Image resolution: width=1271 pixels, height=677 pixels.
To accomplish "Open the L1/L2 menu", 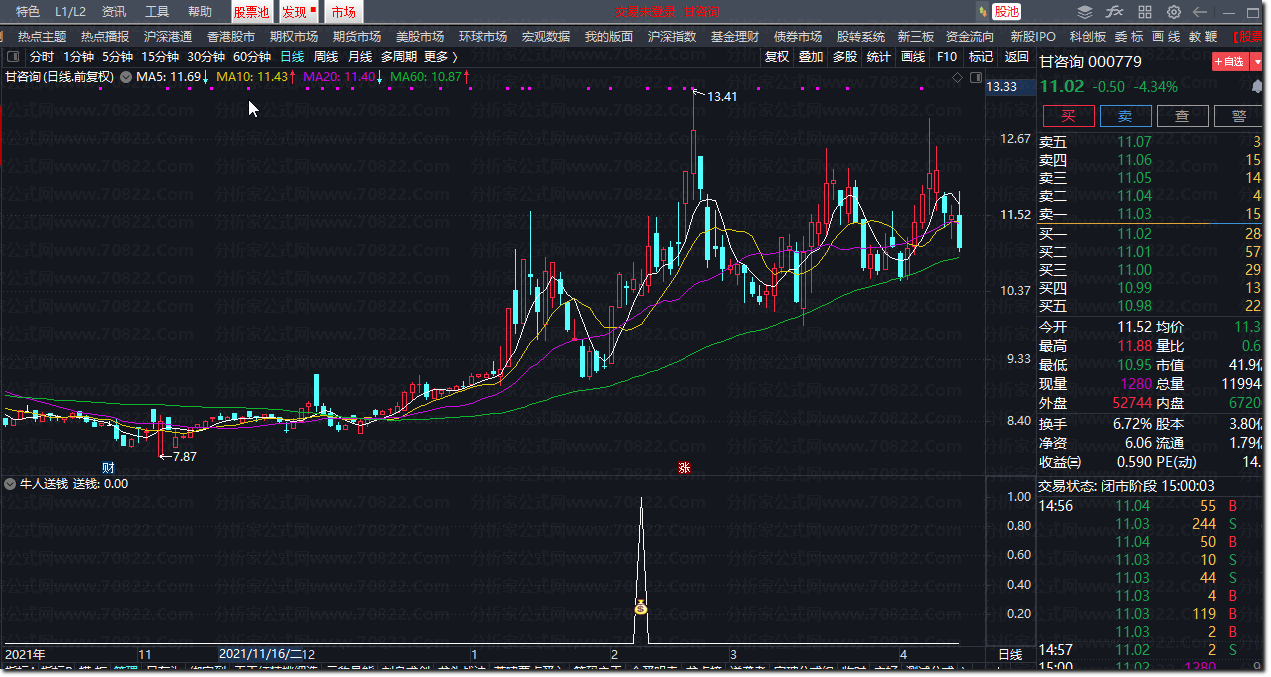I will pos(71,12).
